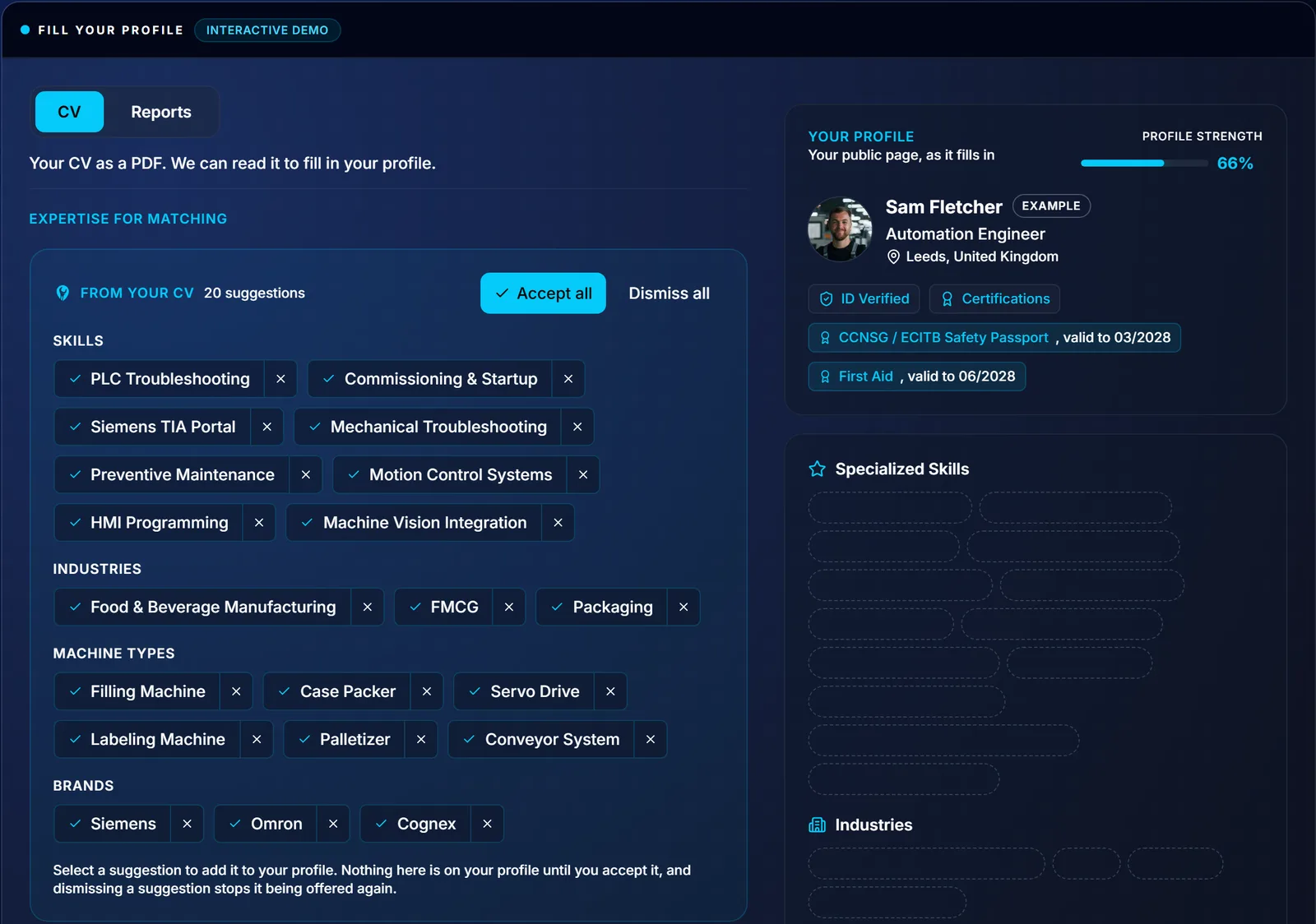Dismiss the FMCG industry suggestion
This screenshot has height=924, width=1316.
tap(509, 608)
